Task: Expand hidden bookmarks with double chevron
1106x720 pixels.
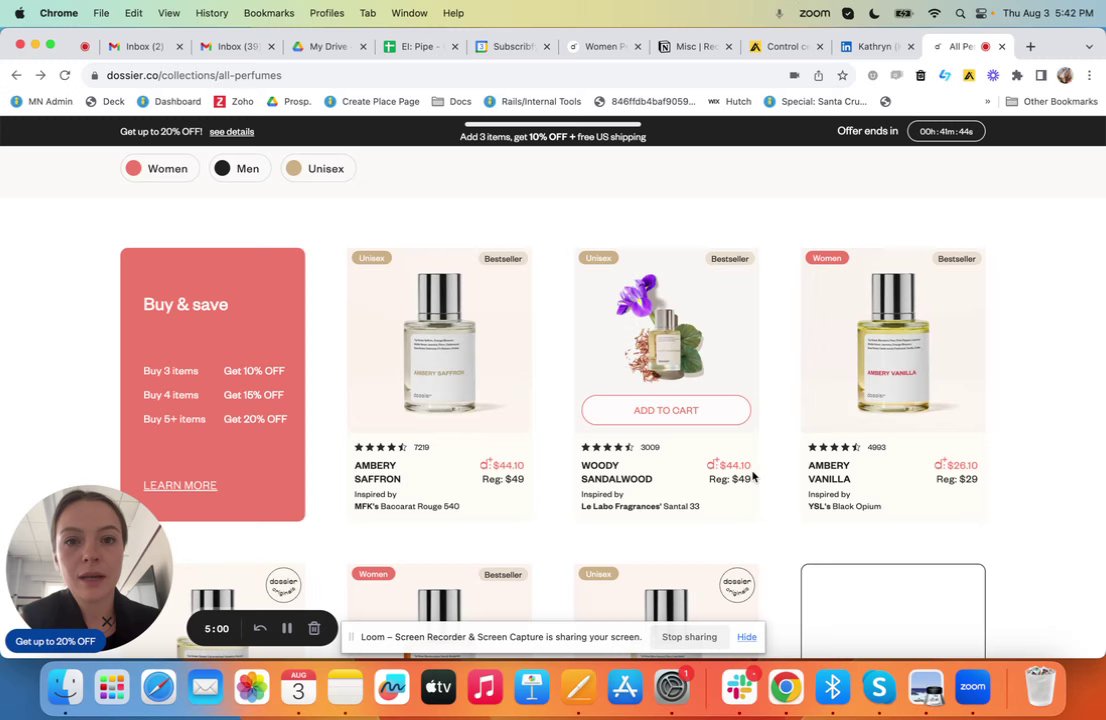Action: [988, 102]
